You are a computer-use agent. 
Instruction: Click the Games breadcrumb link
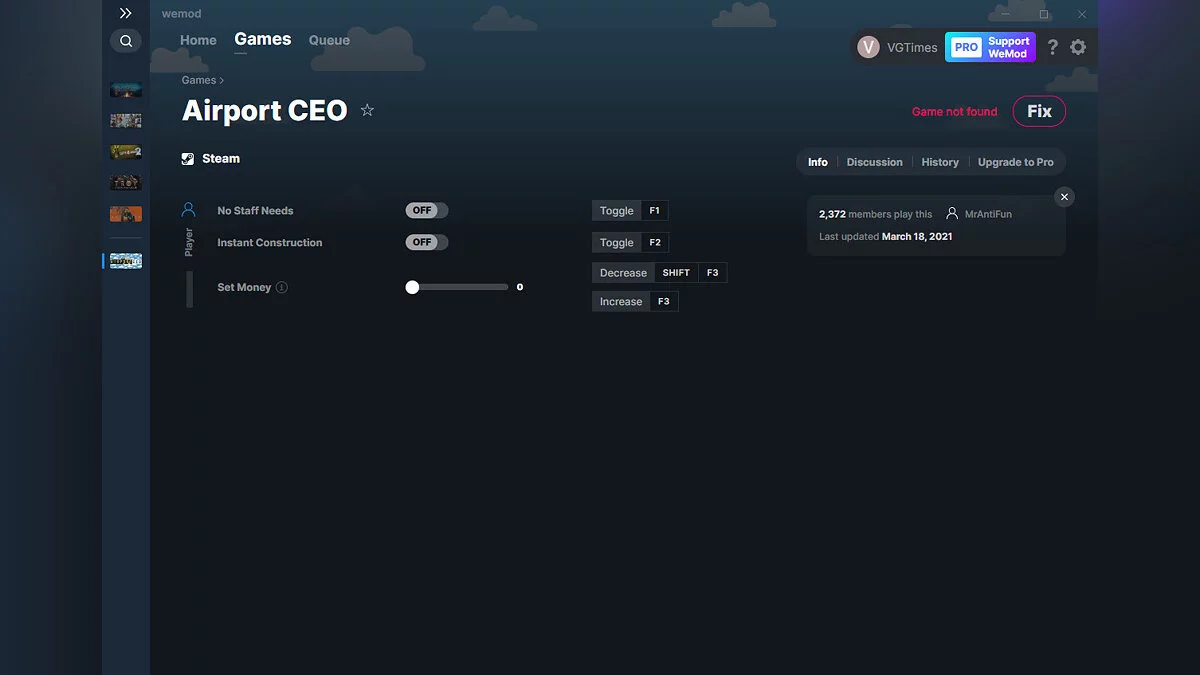coord(199,80)
